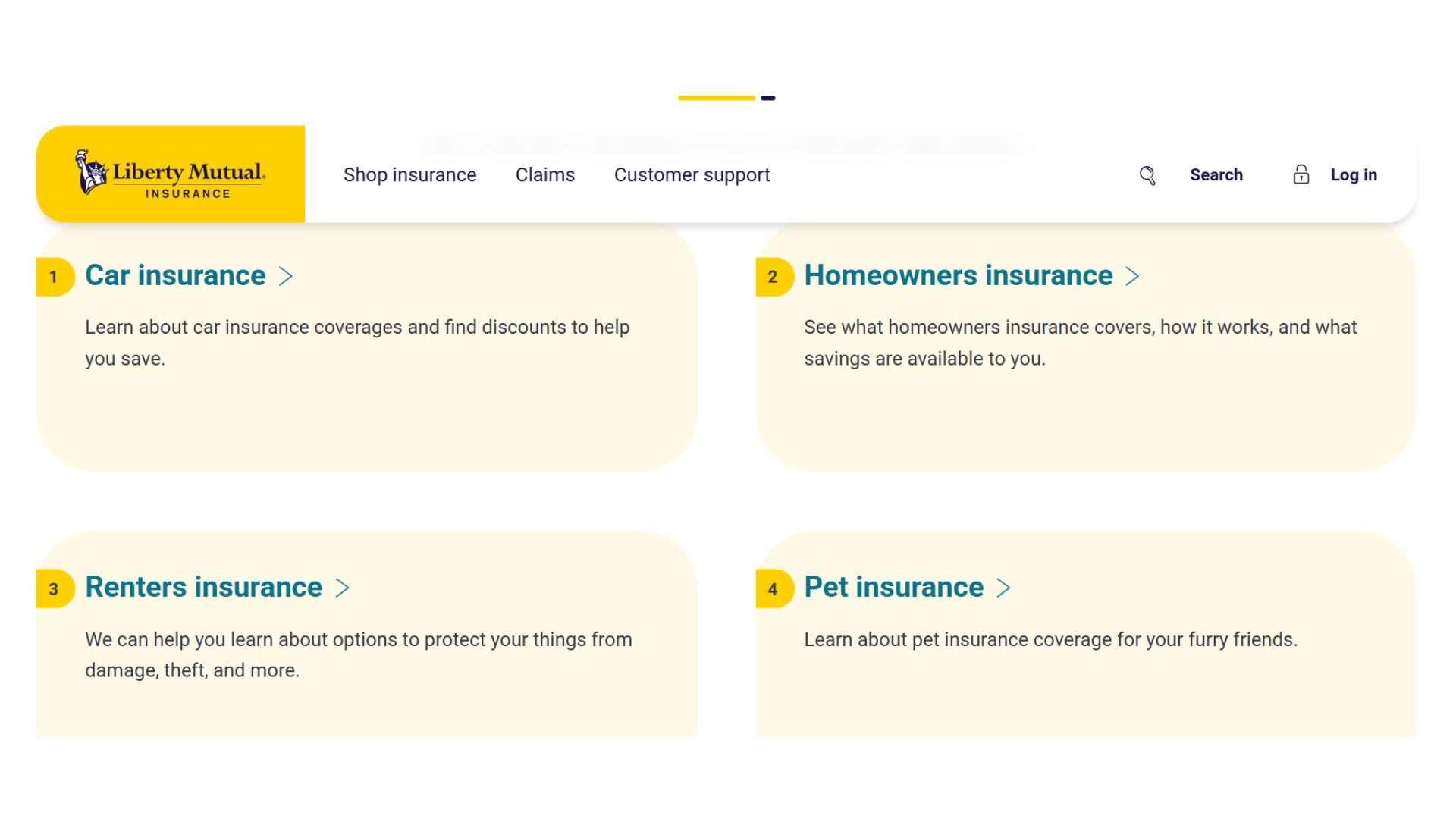The image size is (1456, 819).
Task: Open the Shop insurance menu
Action: coord(409,175)
